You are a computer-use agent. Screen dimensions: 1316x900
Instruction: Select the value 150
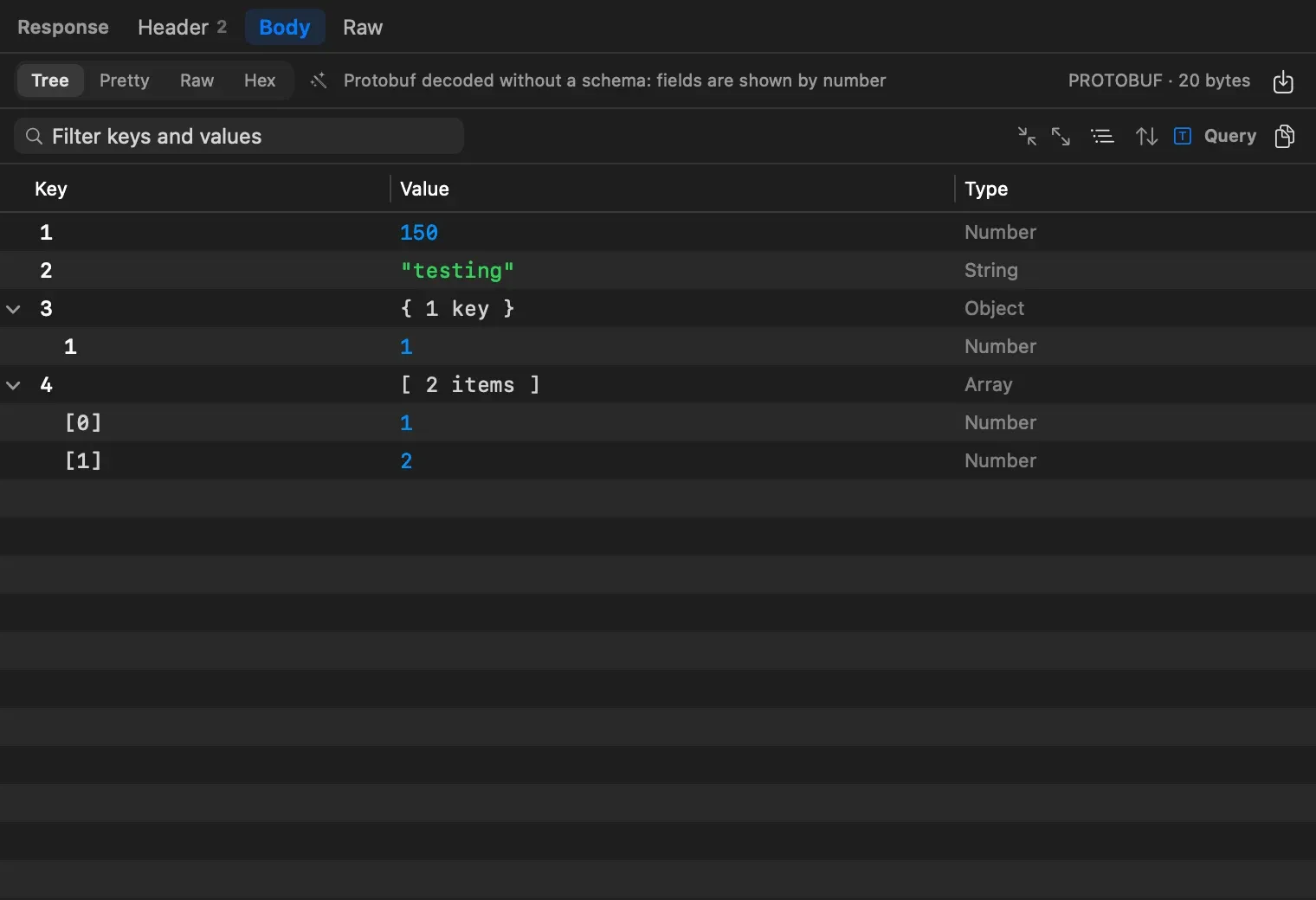coord(419,233)
